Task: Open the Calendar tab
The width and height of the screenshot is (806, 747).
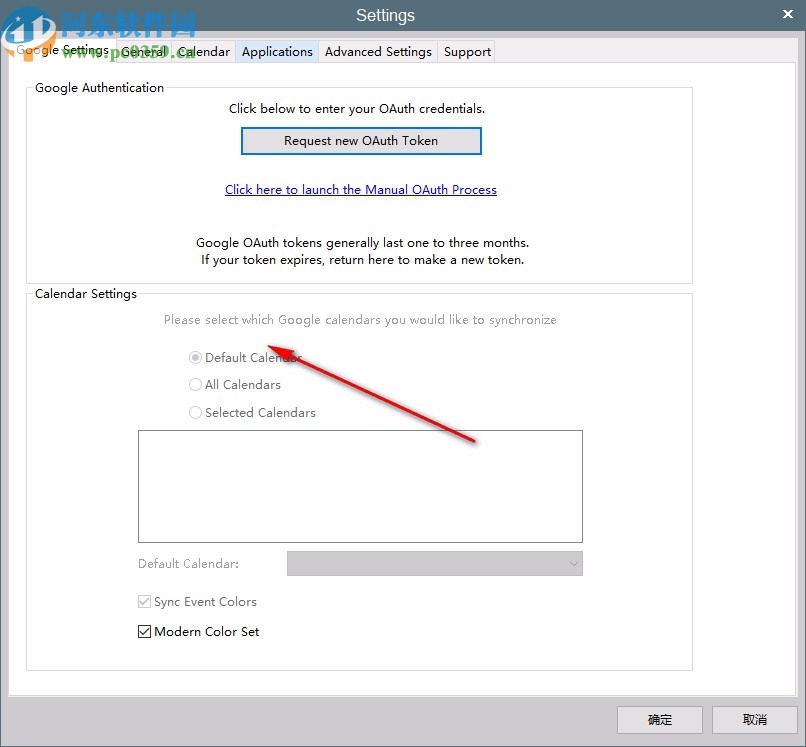Action: point(204,51)
